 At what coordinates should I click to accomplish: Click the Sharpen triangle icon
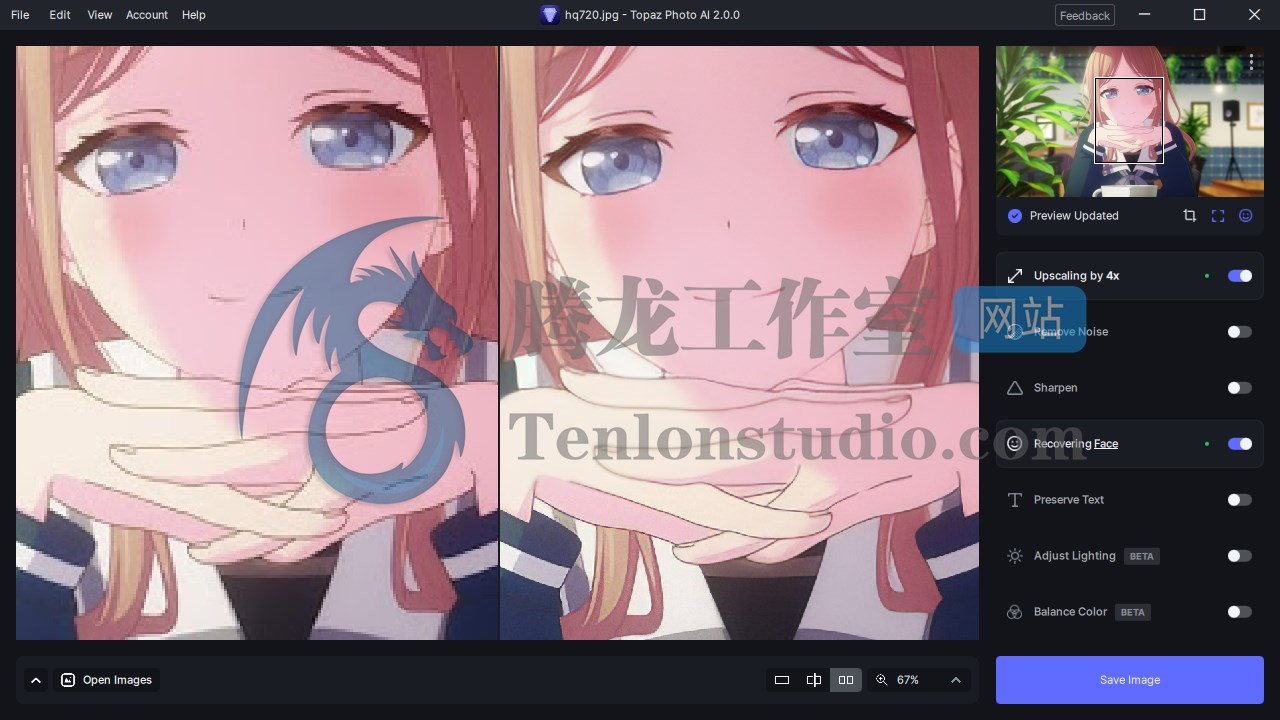1015,388
